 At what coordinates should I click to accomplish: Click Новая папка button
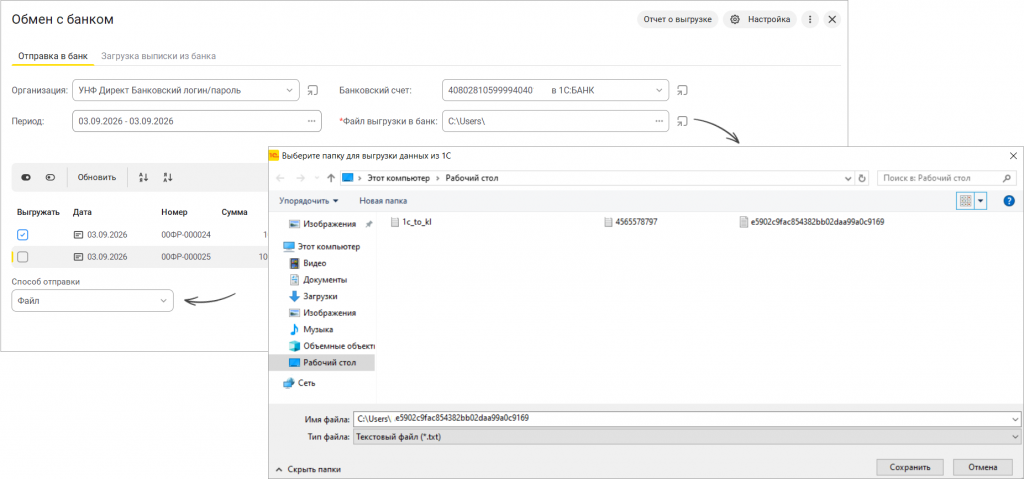coord(383,201)
